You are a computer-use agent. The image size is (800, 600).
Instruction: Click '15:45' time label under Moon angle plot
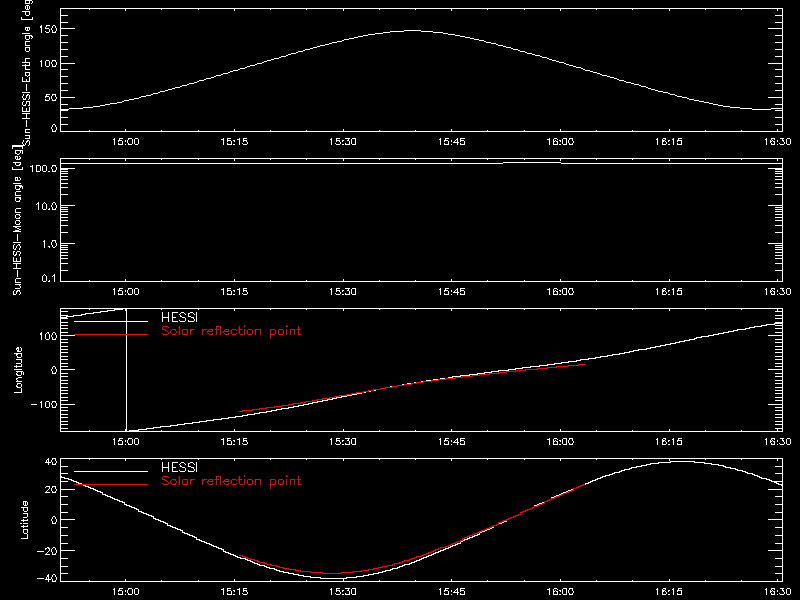(452, 292)
